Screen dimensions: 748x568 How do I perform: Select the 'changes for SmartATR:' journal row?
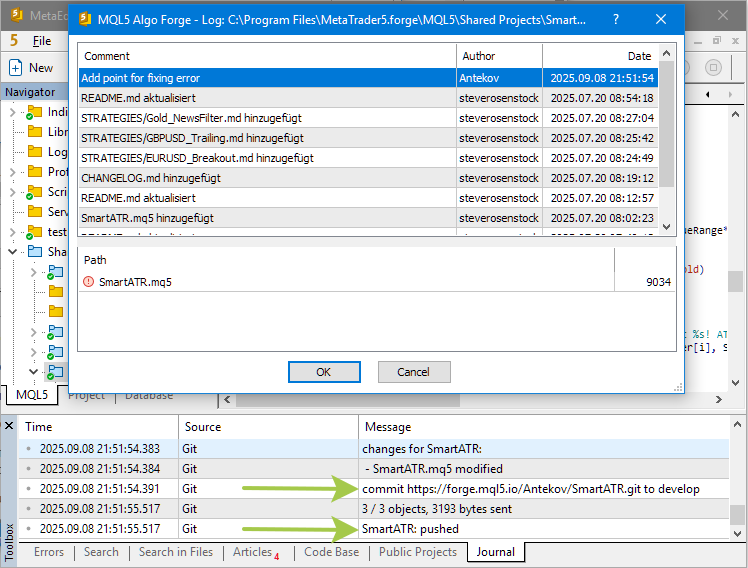tap(374, 449)
